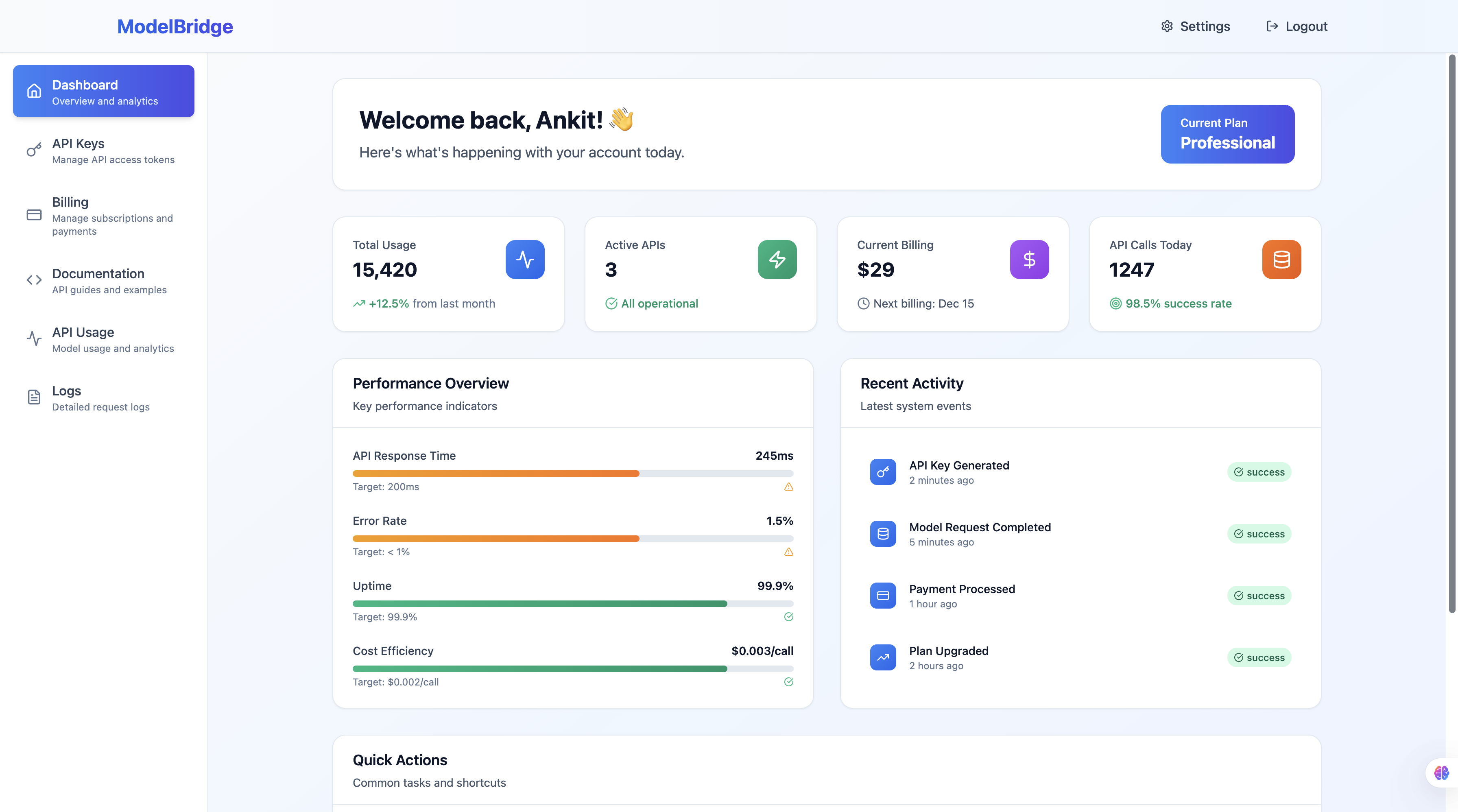Click the success badge for Payment Processed

click(x=1259, y=595)
